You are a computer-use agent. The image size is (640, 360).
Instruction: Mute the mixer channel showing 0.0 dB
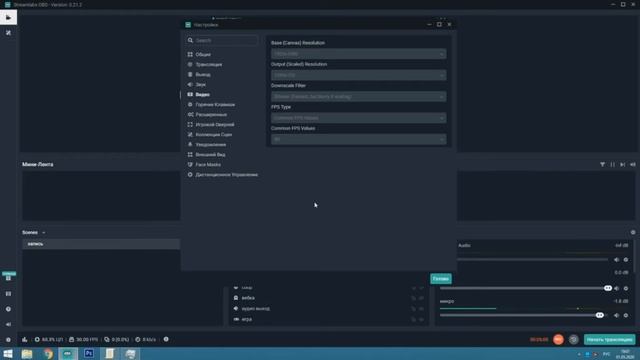coord(616,288)
